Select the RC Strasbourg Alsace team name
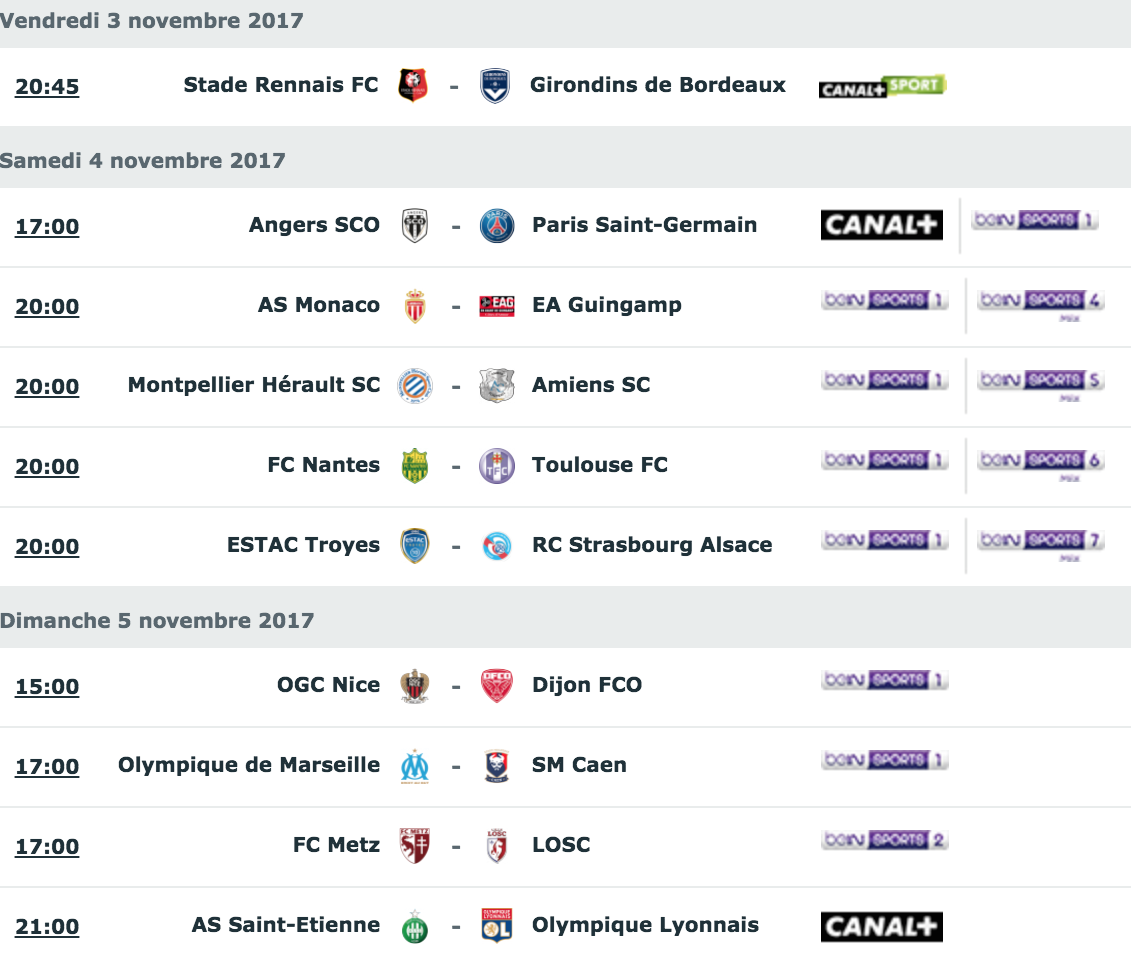 point(652,545)
